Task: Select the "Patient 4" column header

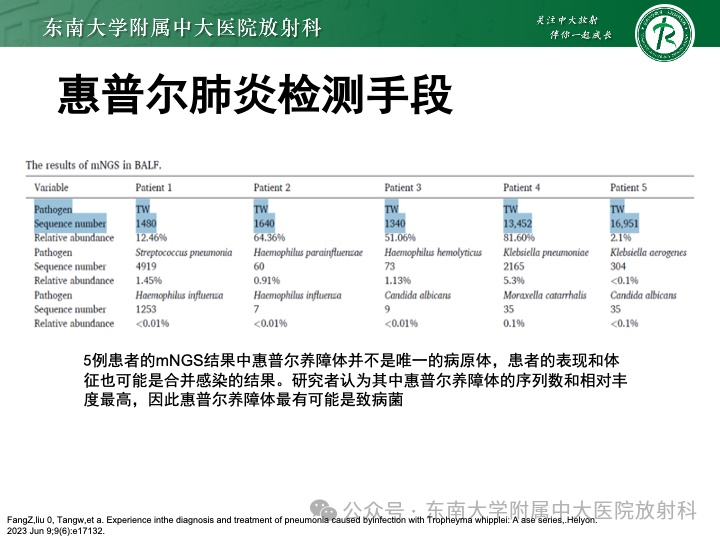Action: pyautogui.click(x=522, y=187)
